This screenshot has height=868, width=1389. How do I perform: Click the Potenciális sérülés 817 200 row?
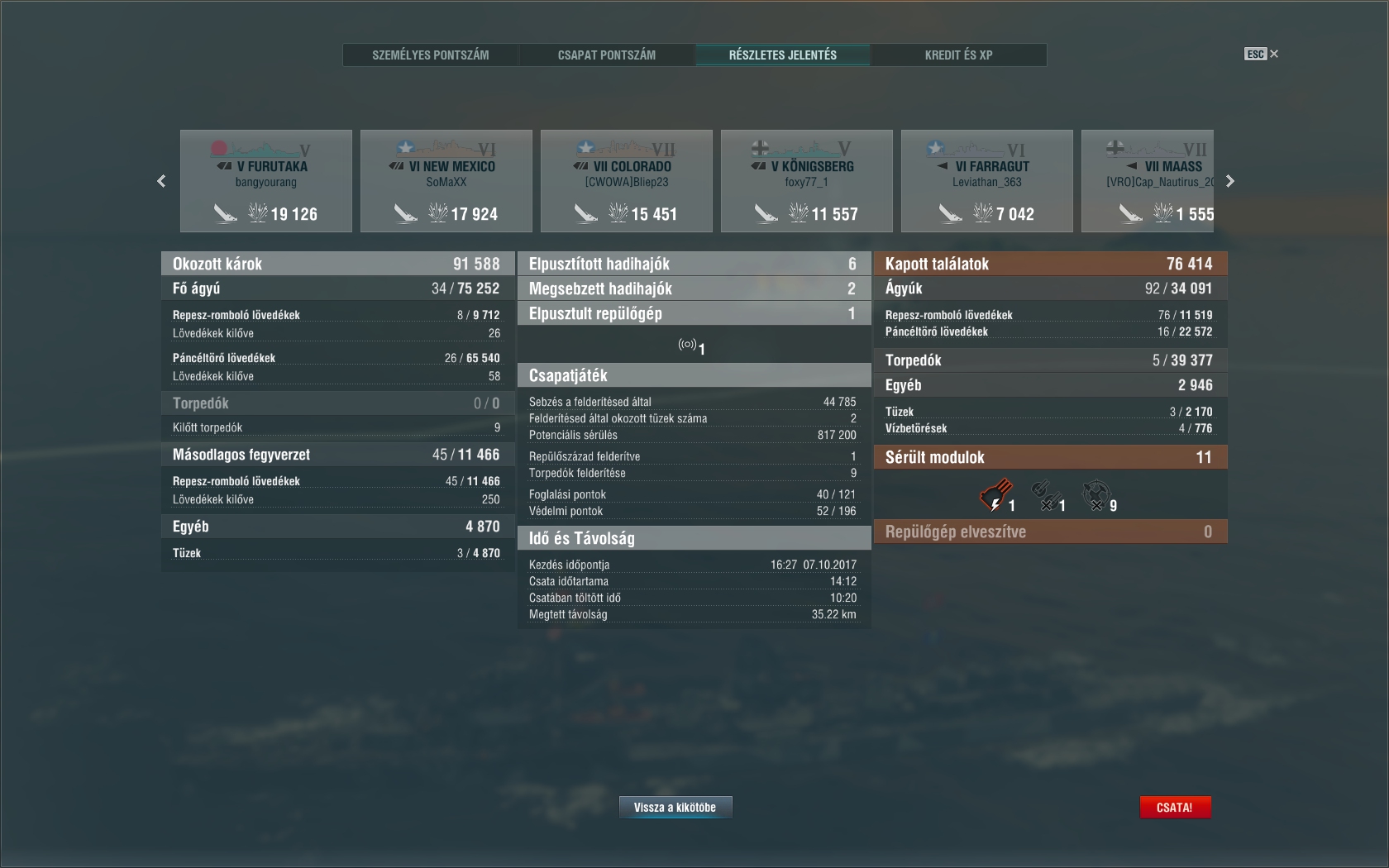tap(693, 435)
